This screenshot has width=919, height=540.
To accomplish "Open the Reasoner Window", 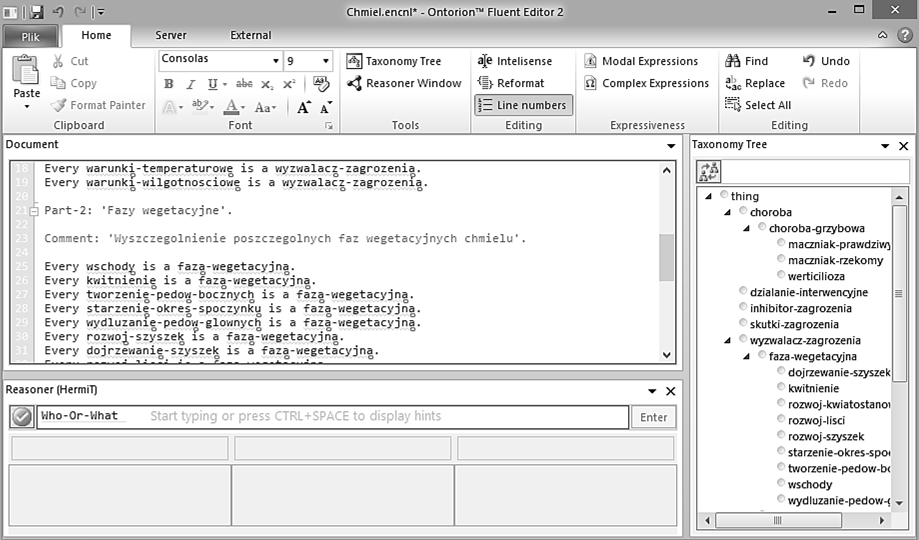I will pos(404,83).
